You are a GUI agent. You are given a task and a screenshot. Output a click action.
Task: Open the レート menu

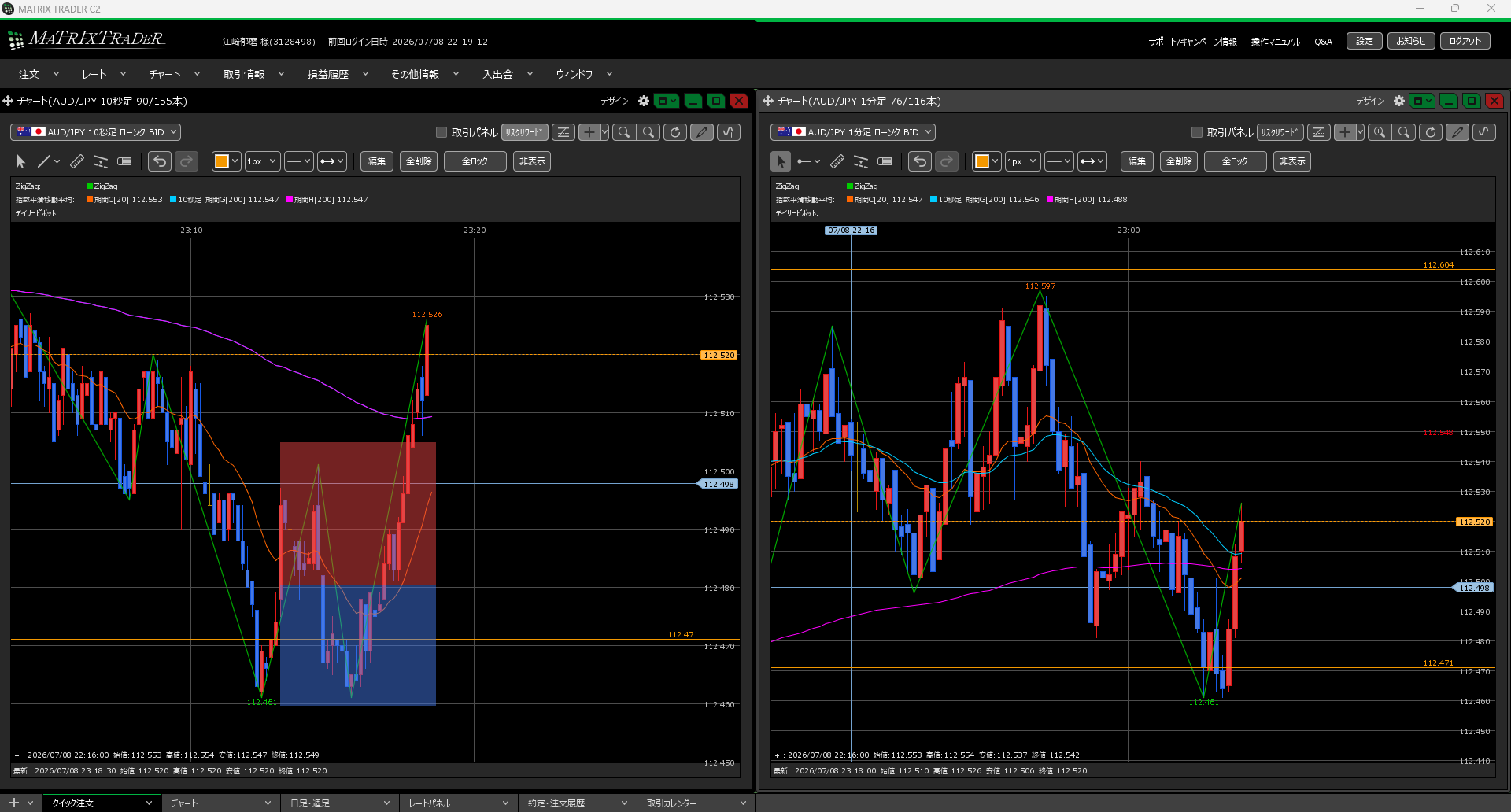pos(104,74)
